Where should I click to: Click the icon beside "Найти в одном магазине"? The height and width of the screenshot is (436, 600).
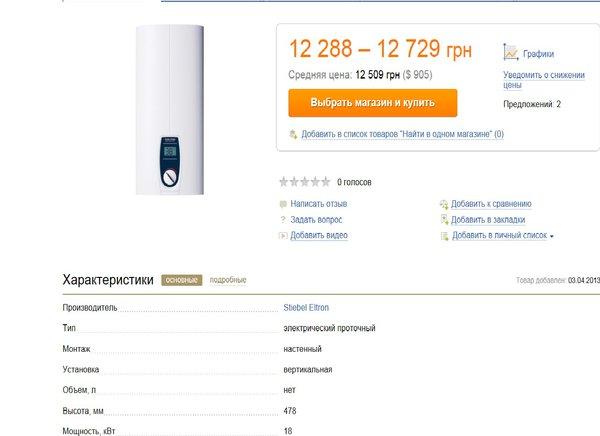(292, 134)
